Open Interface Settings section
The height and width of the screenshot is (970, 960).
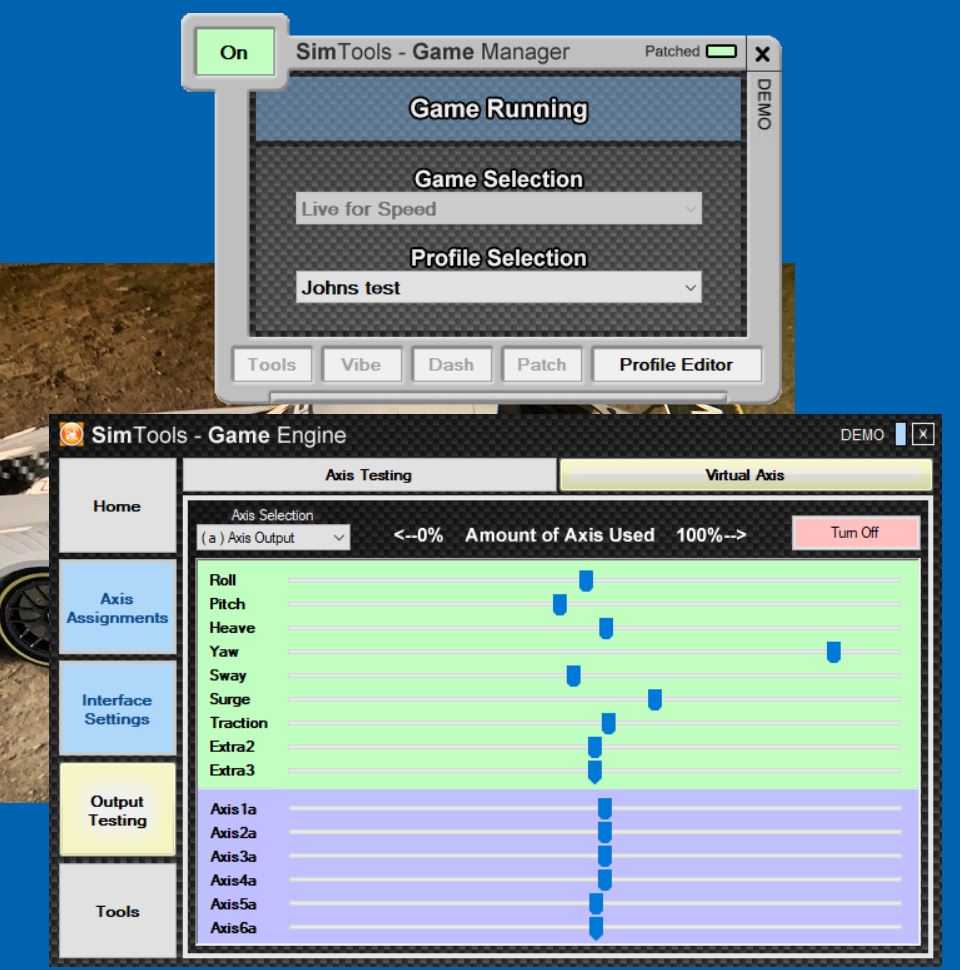(x=118, y=709)
